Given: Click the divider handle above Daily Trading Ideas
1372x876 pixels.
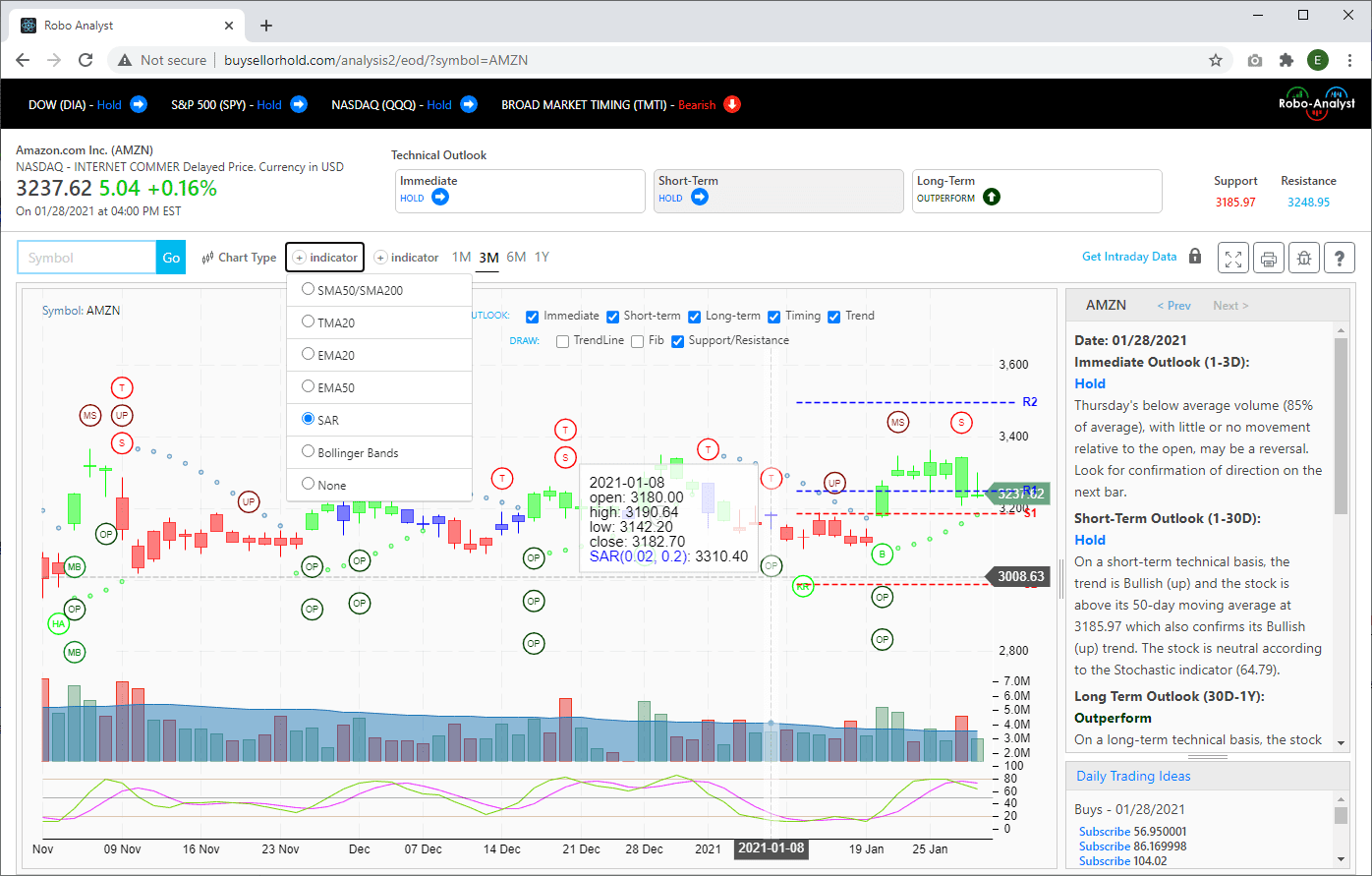Looking at the screenshot, I should tap(1207, 757).
